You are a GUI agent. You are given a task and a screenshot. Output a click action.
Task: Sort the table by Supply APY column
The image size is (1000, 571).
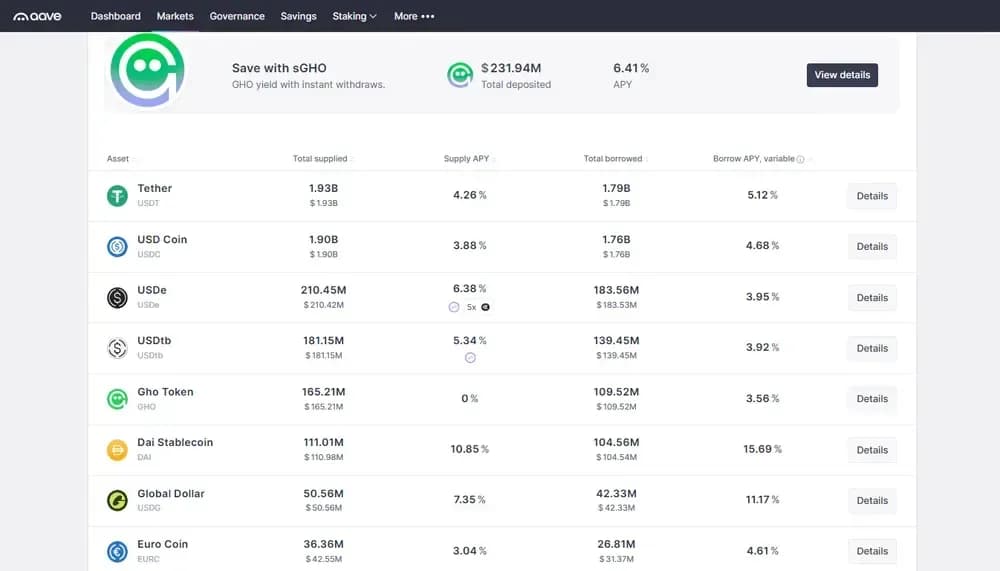[469, 159]
